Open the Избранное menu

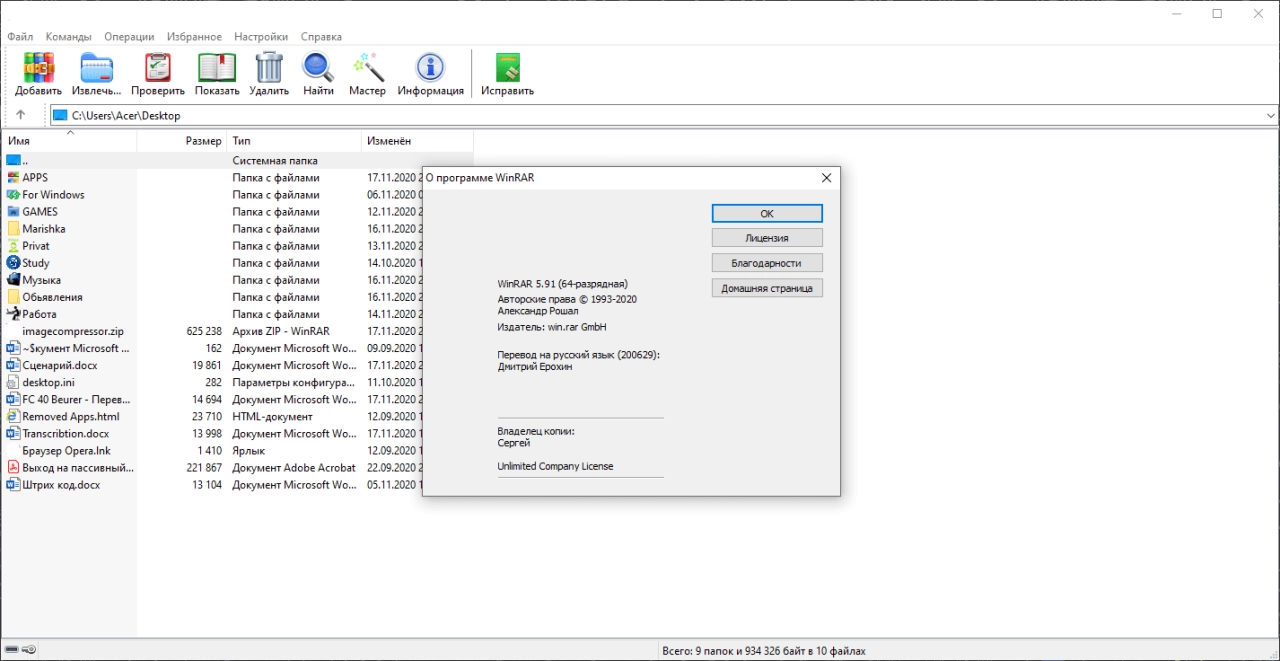click(x=194, y=37)
